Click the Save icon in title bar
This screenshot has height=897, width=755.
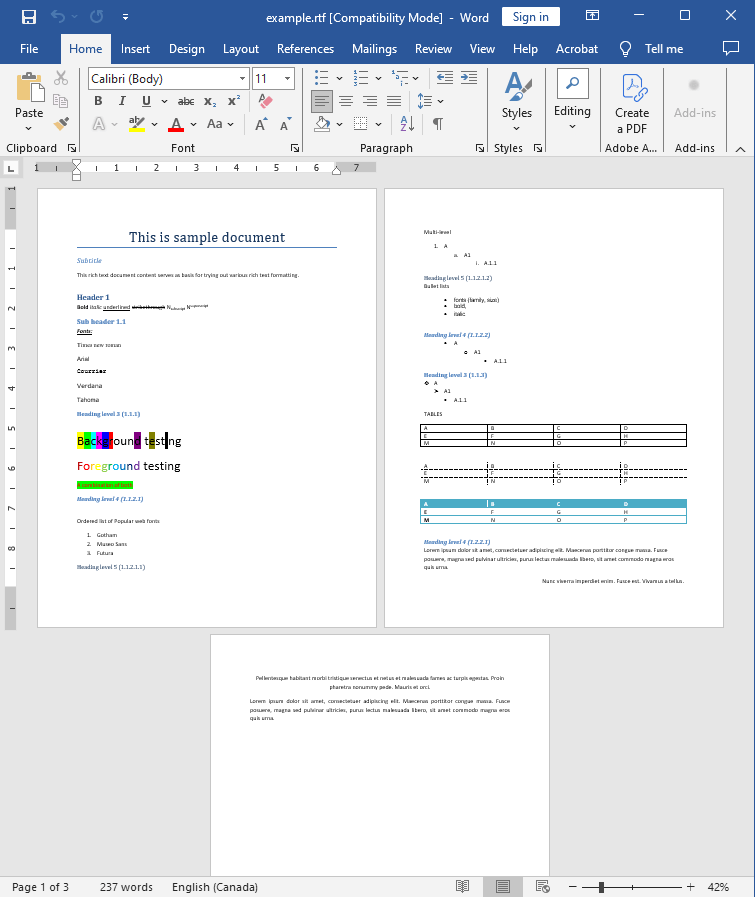click(x=28, y=17)
